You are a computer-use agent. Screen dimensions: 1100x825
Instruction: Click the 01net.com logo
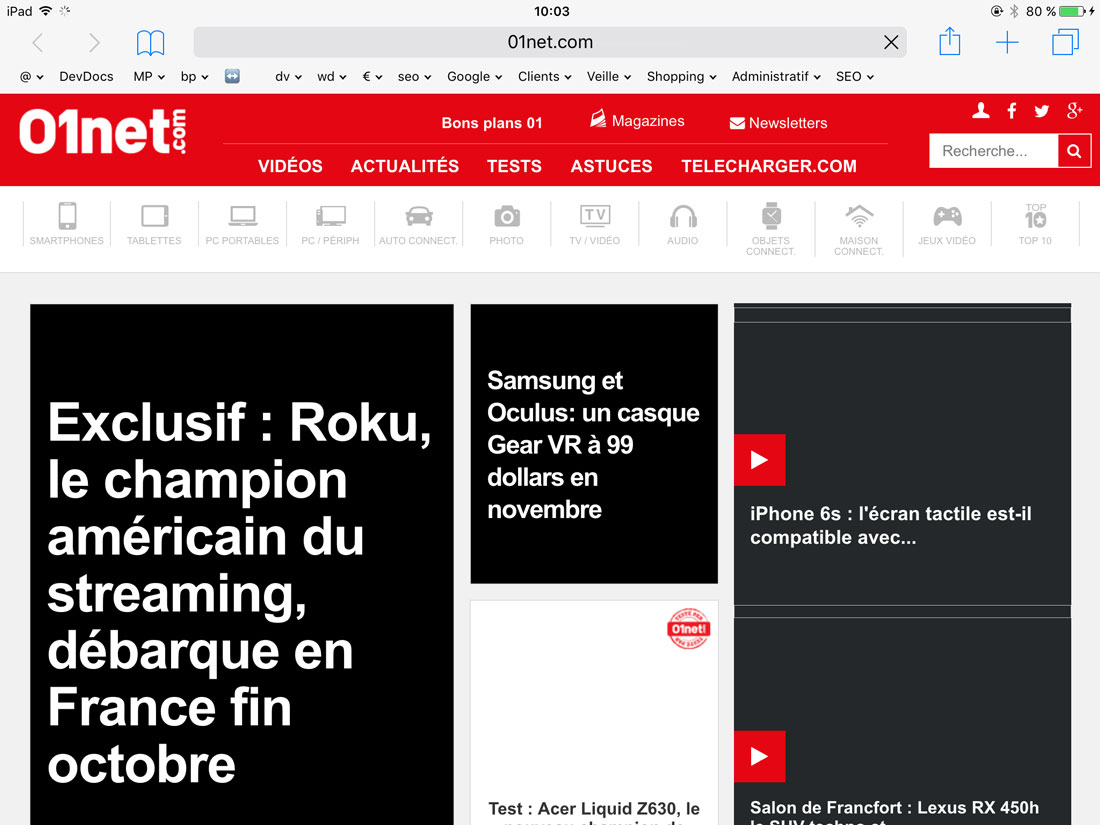tap(102, 131)
